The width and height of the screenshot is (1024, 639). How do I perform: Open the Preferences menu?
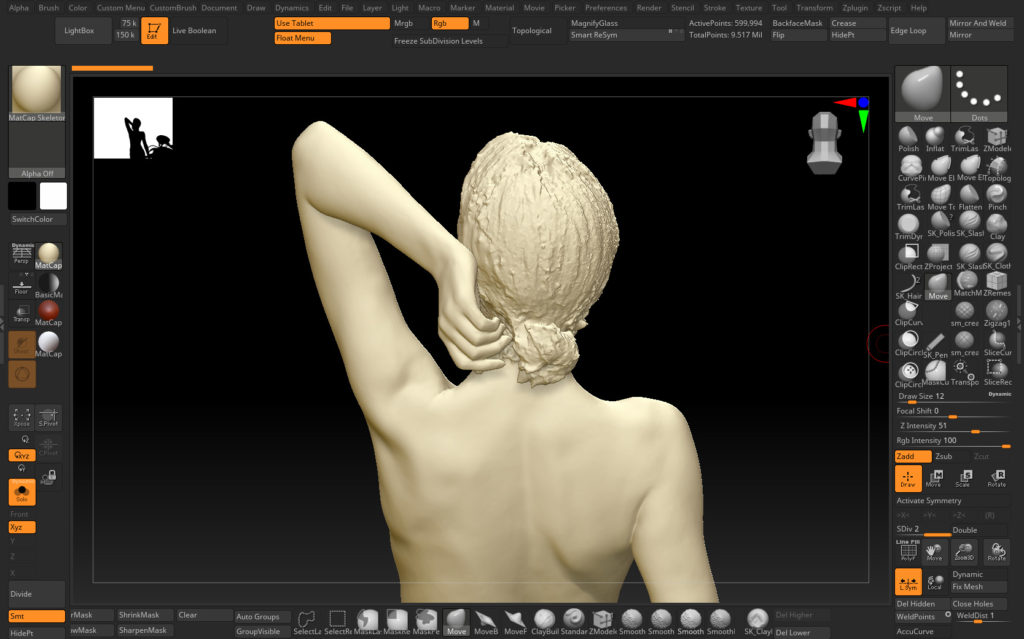(605, 7)
